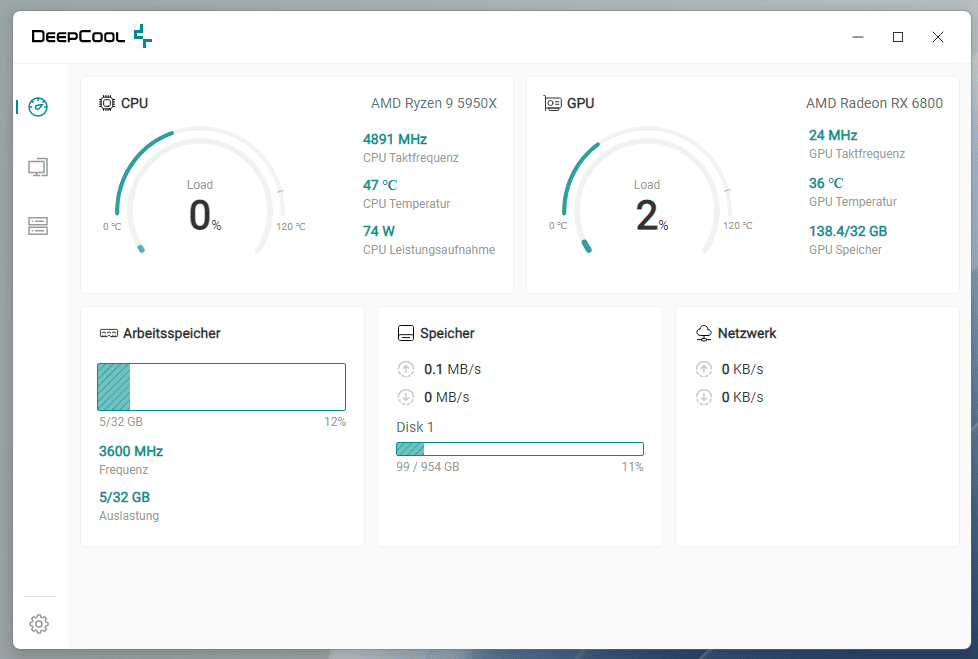Viewport: 978px width, 659px height.
Task: Click the Arbeitsspeicher heading
Action: pos(172,334)
